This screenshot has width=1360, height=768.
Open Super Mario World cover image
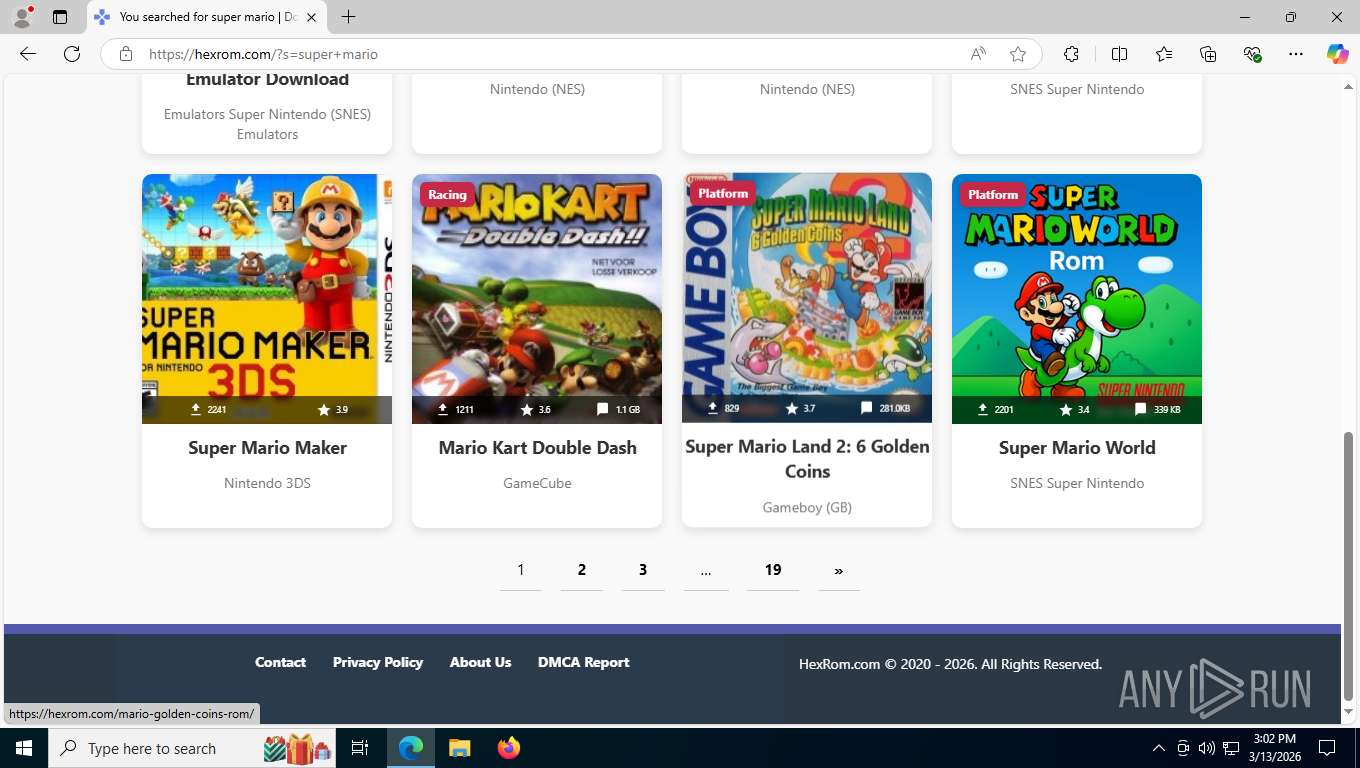(1077, 299)
